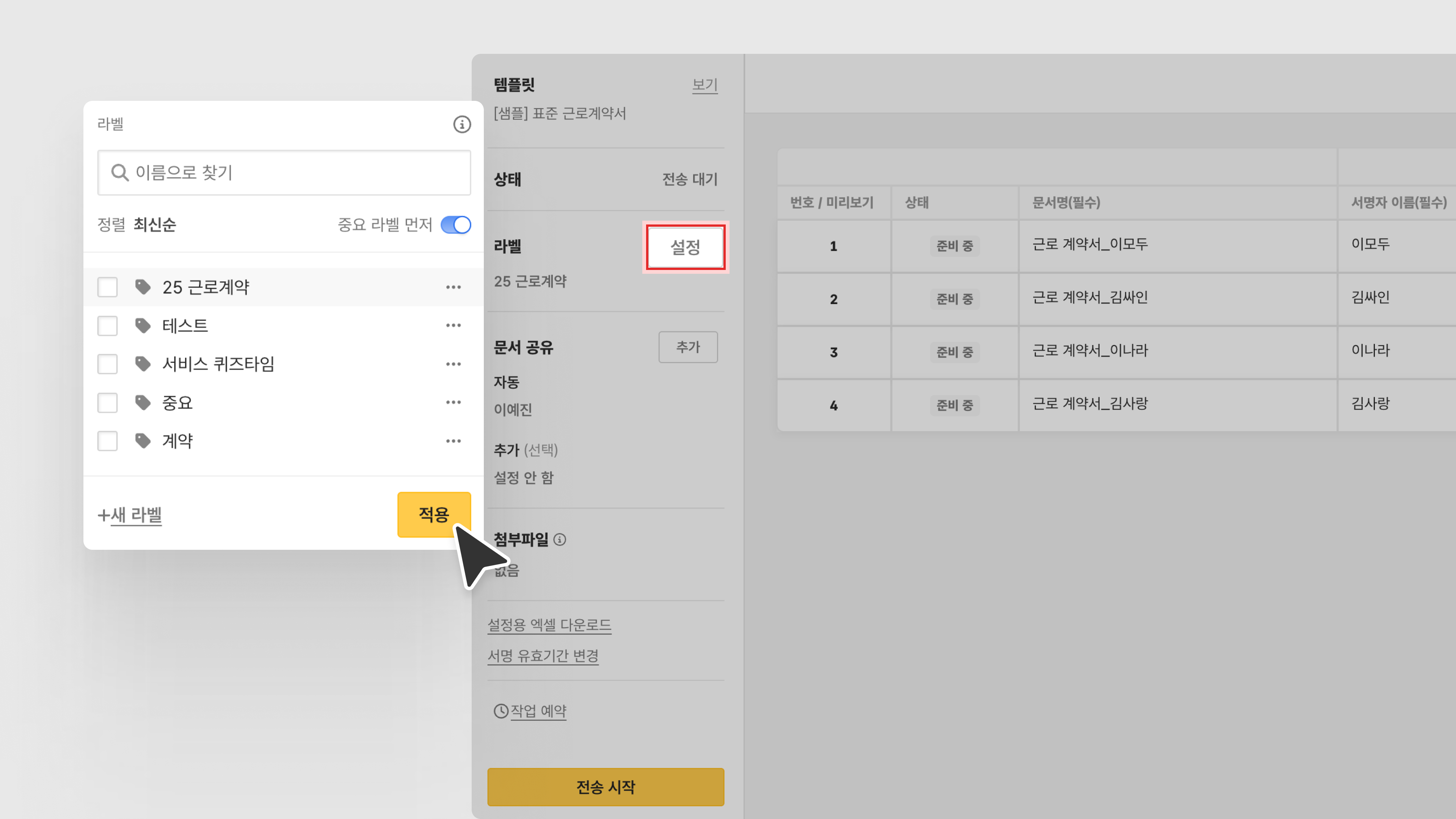This screenshot has height=819, width=1456.
Task: Check the 서비스 퀴즈타임 label checkbox
Action: 107,364
